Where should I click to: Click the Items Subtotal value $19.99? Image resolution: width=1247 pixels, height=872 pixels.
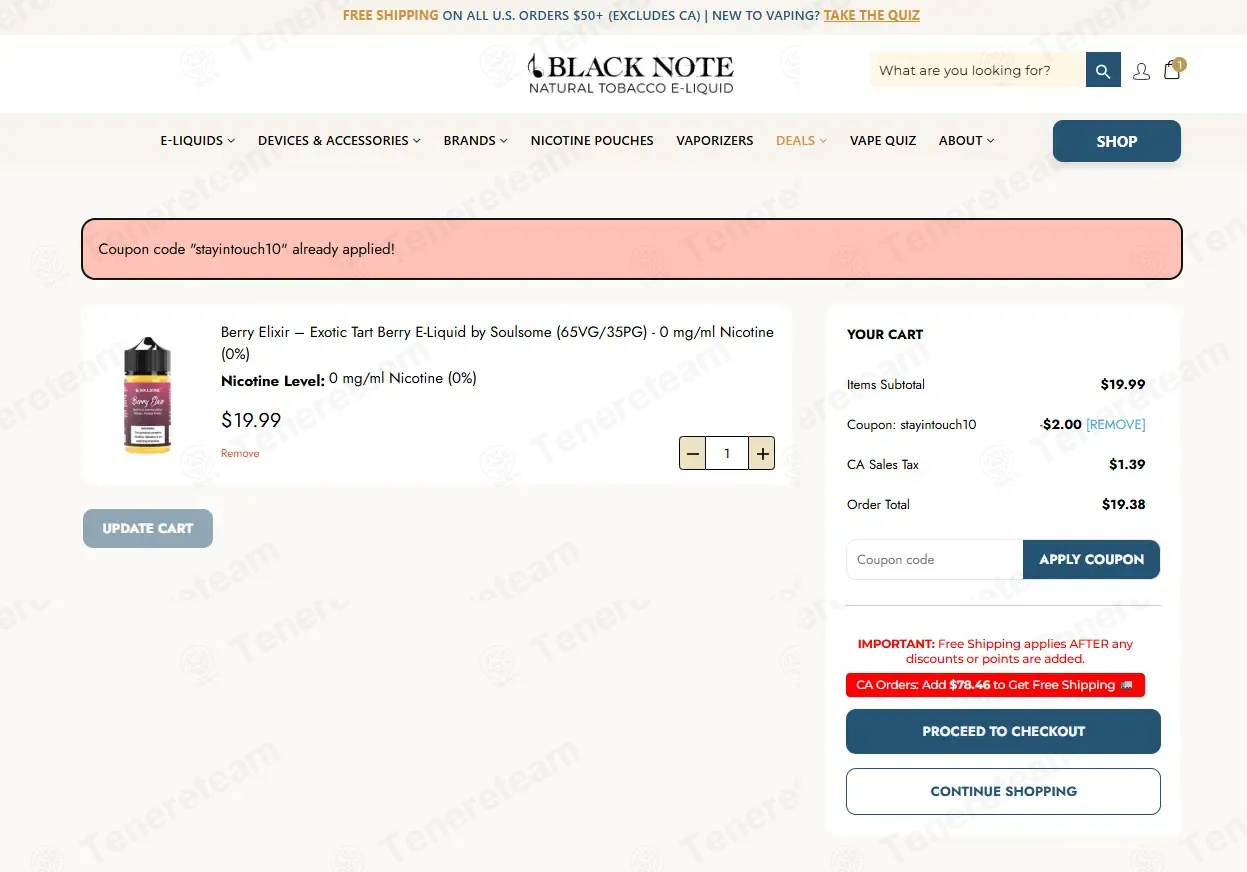(1123, 385)
